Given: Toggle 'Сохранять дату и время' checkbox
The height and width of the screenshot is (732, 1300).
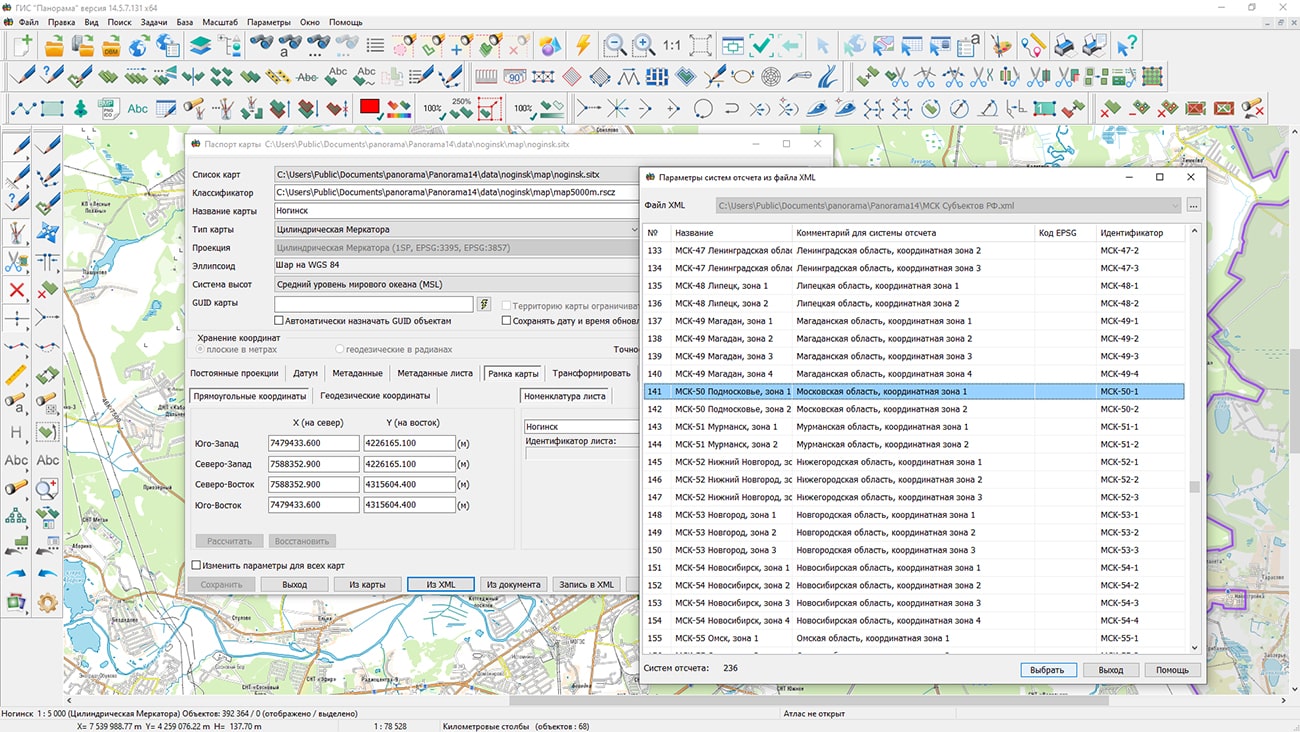Looking at the screenshot, I should pyautogui.click(x=507, y=321).
